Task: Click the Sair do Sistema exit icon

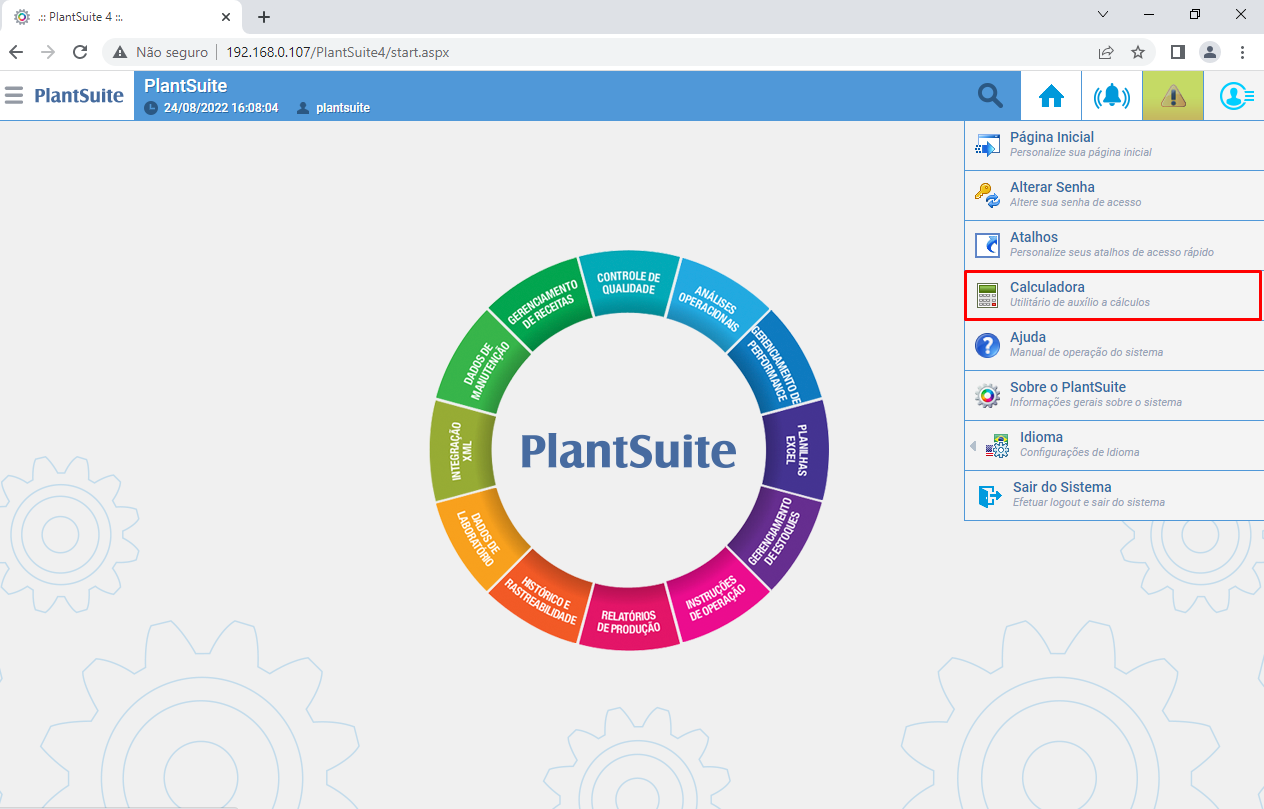Action: coord(989,496)
